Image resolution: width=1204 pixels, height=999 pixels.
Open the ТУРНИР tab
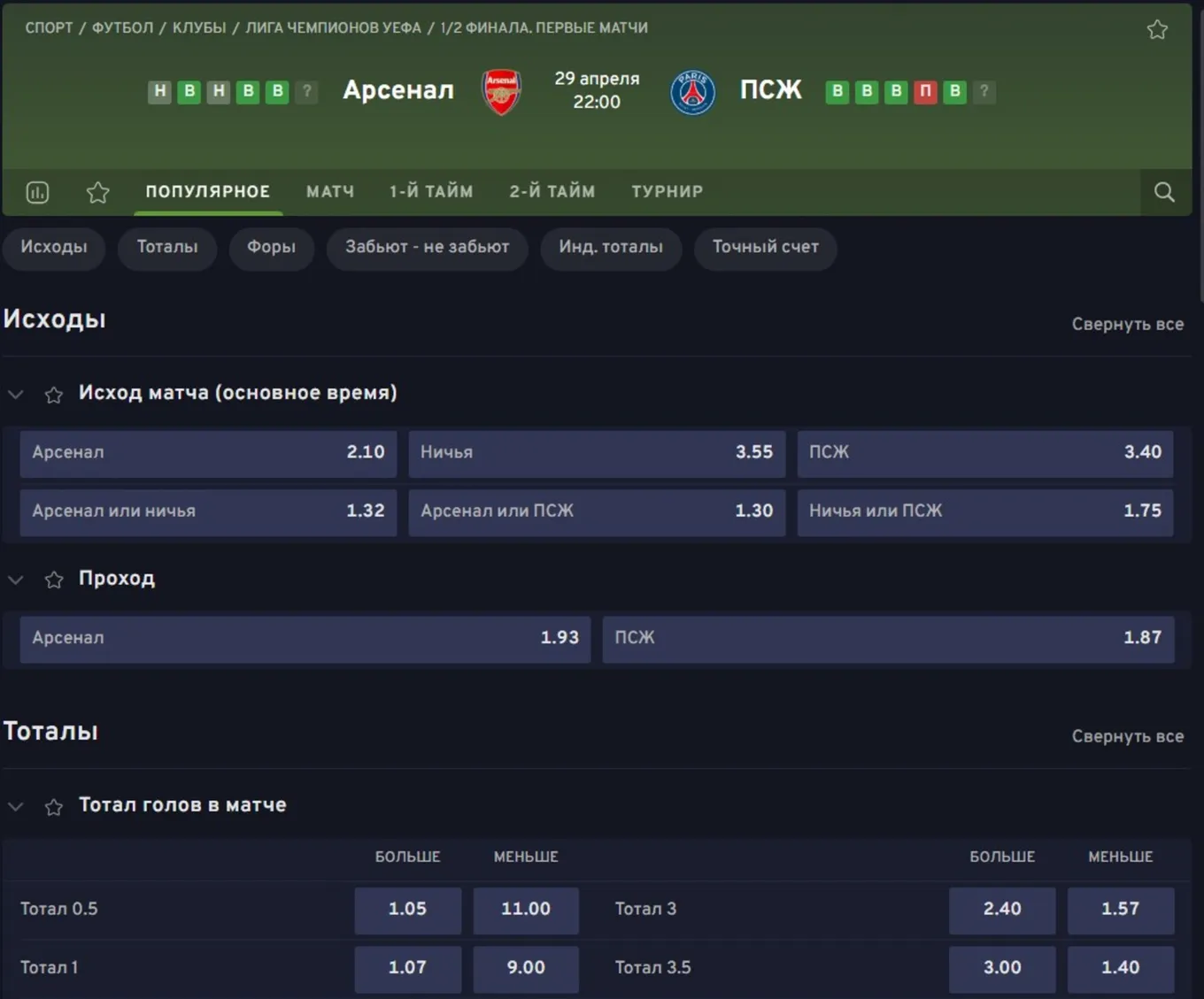(x=668, y=191)
